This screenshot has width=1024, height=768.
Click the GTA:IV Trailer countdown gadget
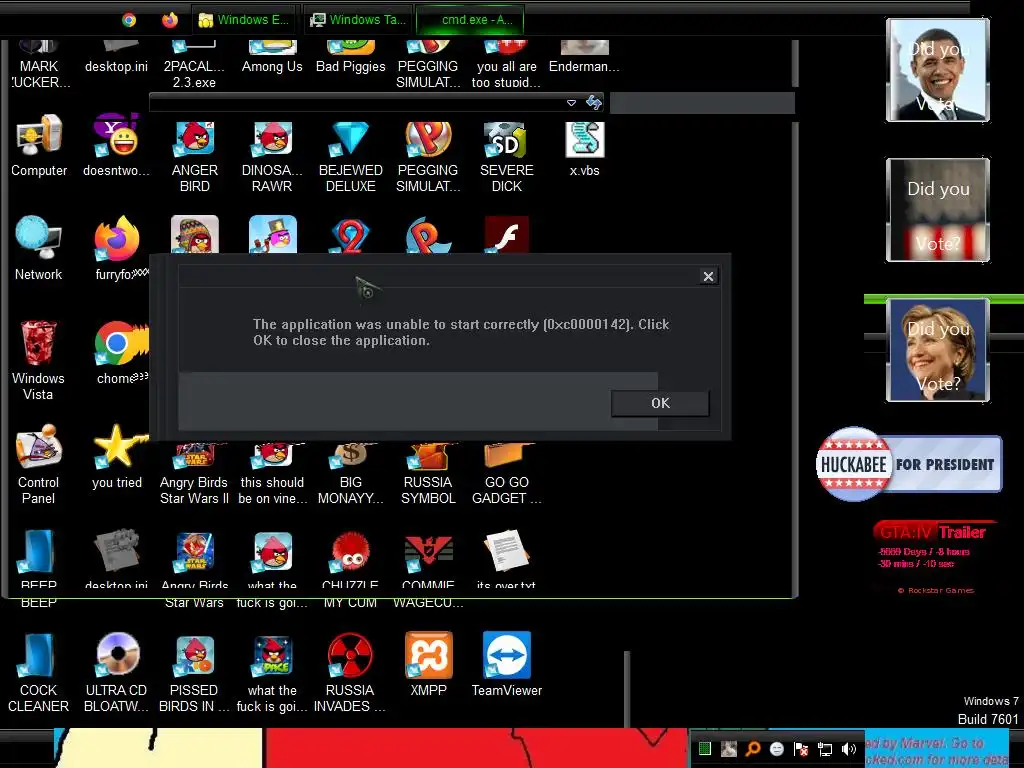[x=935, y=557]
